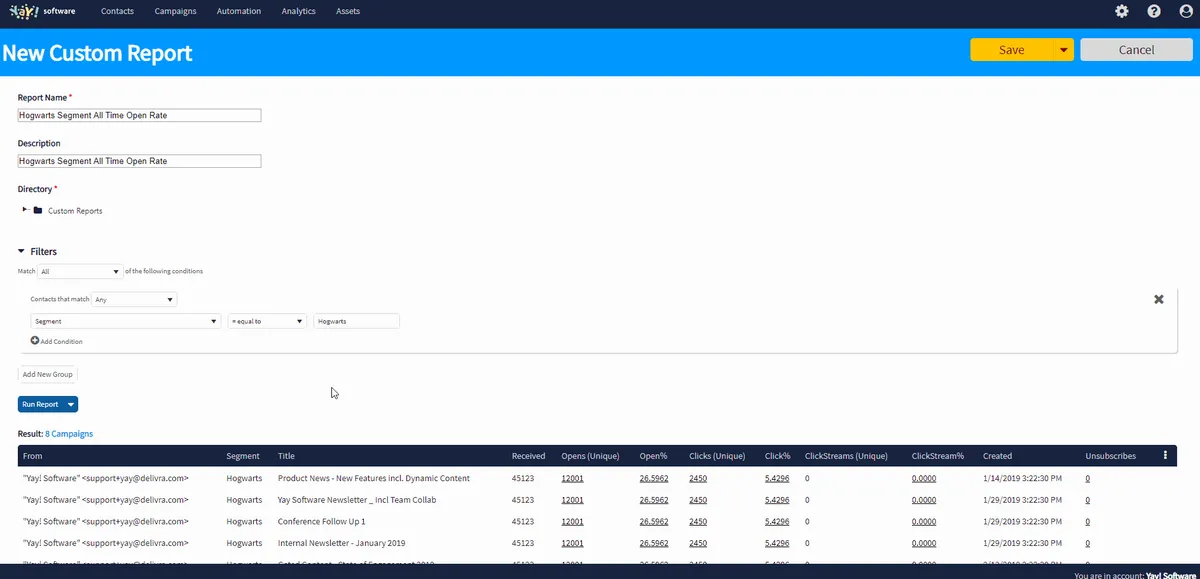Open the Run Report dropdown arrow
Viewport: 1200px width, 579px height.
point(71,404)
